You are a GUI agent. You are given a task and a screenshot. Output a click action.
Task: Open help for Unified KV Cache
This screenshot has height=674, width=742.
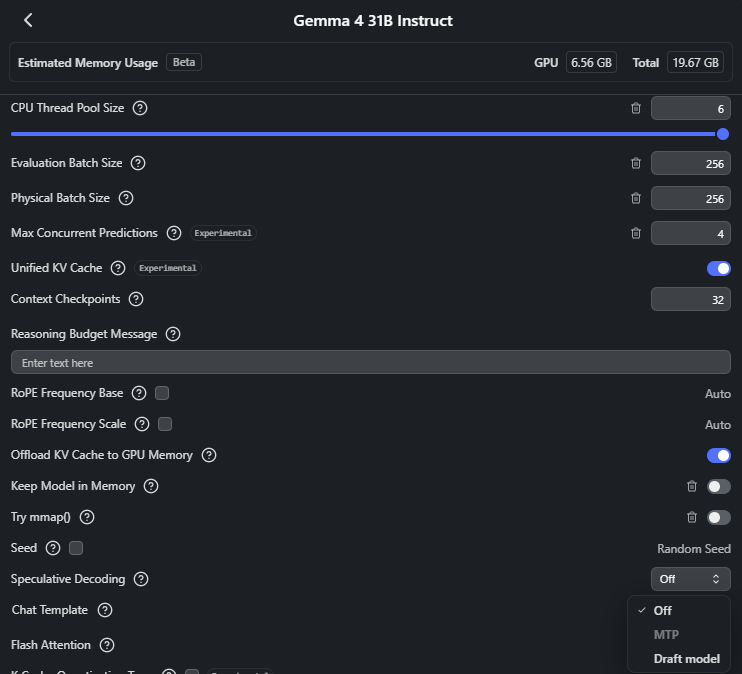[x=118, y=268]
